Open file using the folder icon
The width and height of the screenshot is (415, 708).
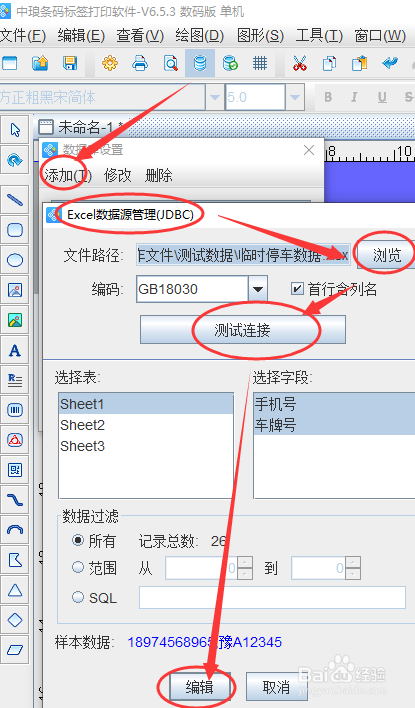[40, 63]
